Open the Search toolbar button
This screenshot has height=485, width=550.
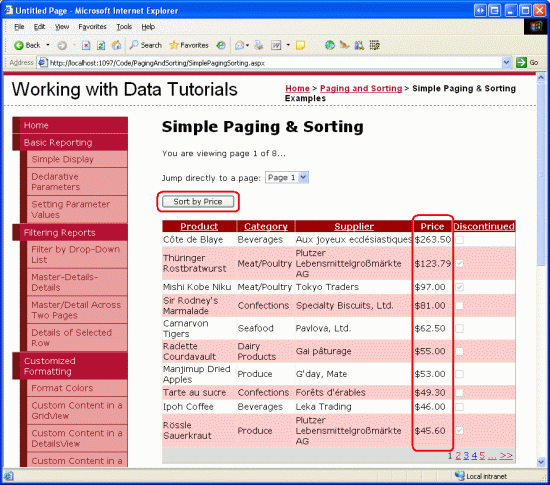pyautogui.click(x=145, y=45)
